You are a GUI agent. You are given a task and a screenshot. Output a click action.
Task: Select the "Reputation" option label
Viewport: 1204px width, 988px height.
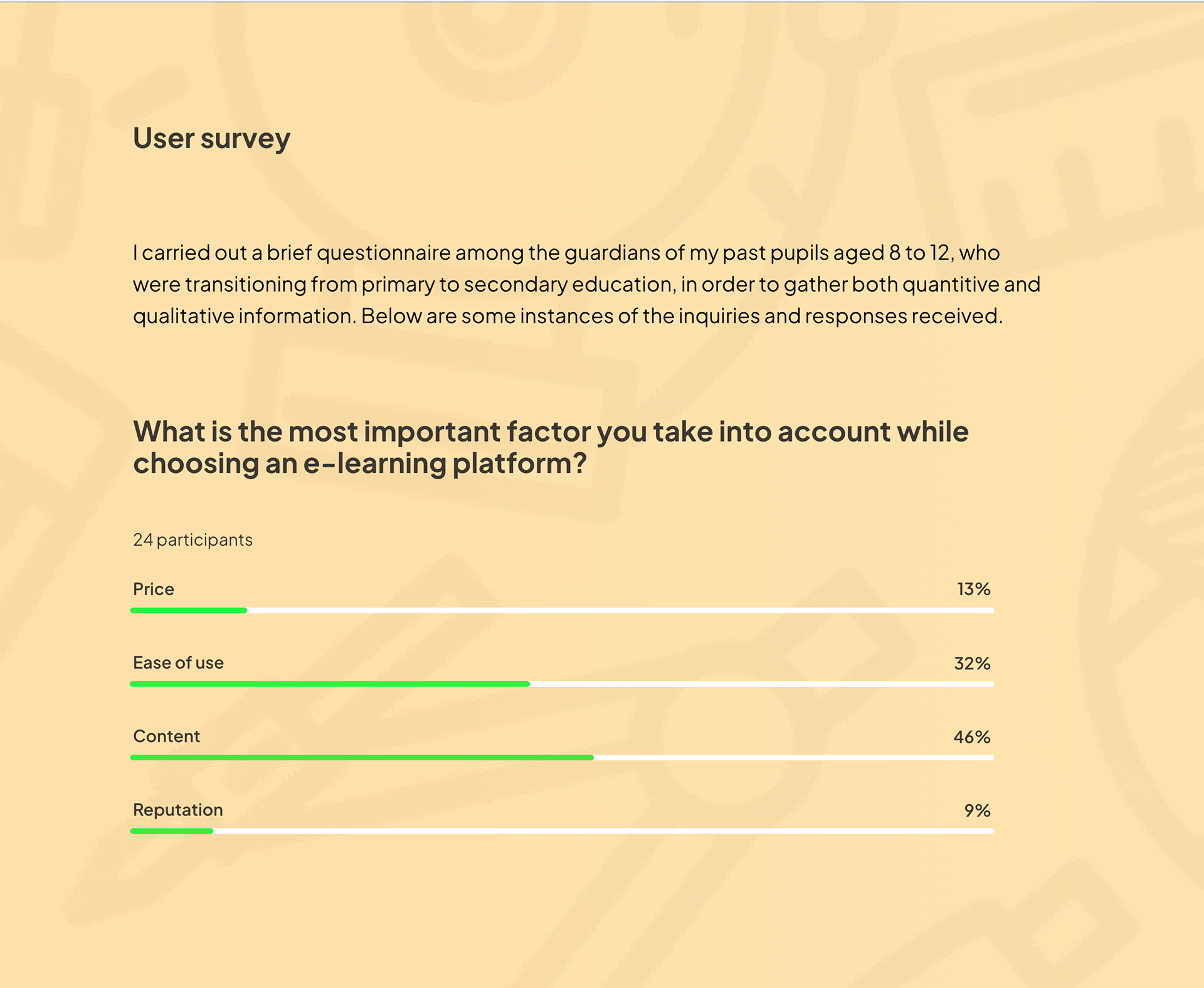coord(178,810)
